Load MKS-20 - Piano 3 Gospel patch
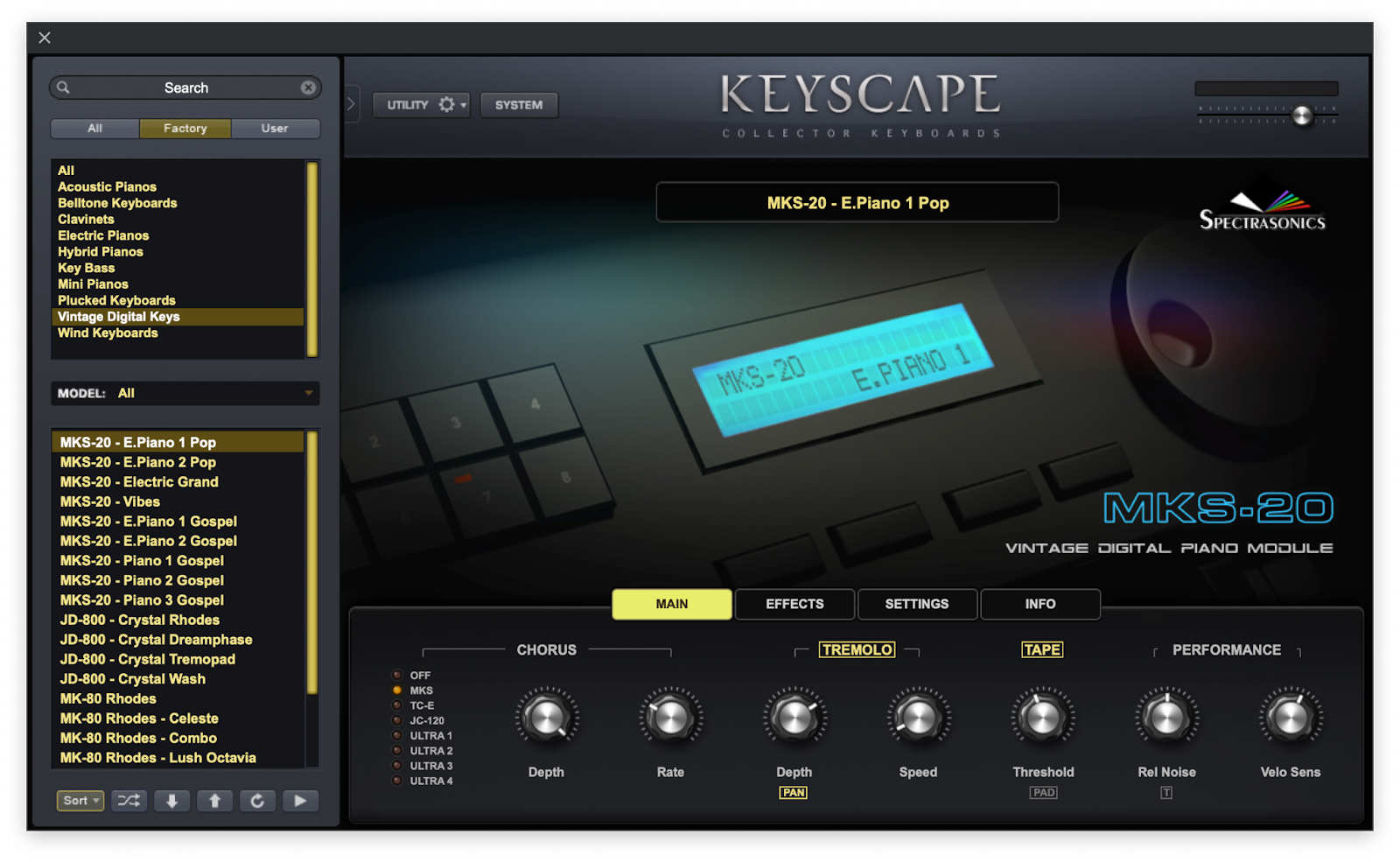 pyautogui.click(x=178, y=600)
